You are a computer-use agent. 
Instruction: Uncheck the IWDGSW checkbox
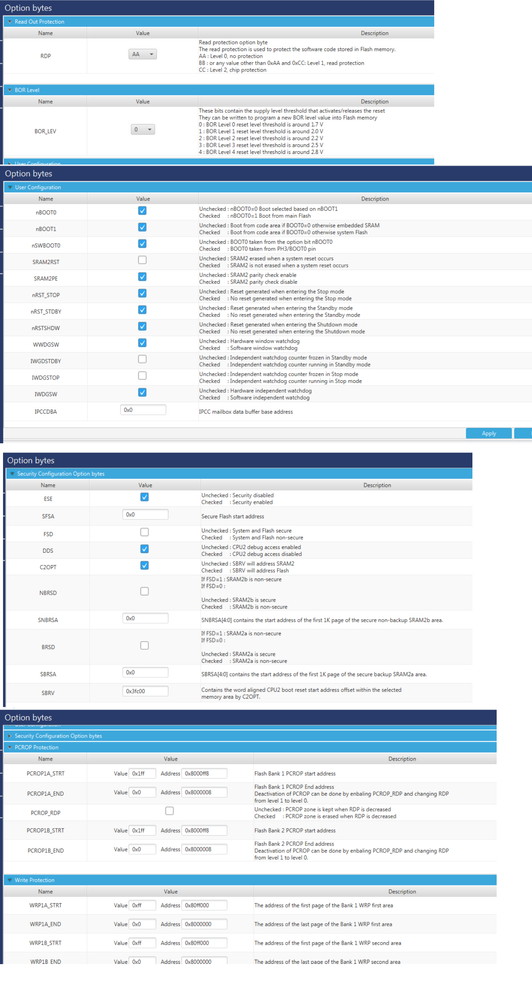point(142,392)
